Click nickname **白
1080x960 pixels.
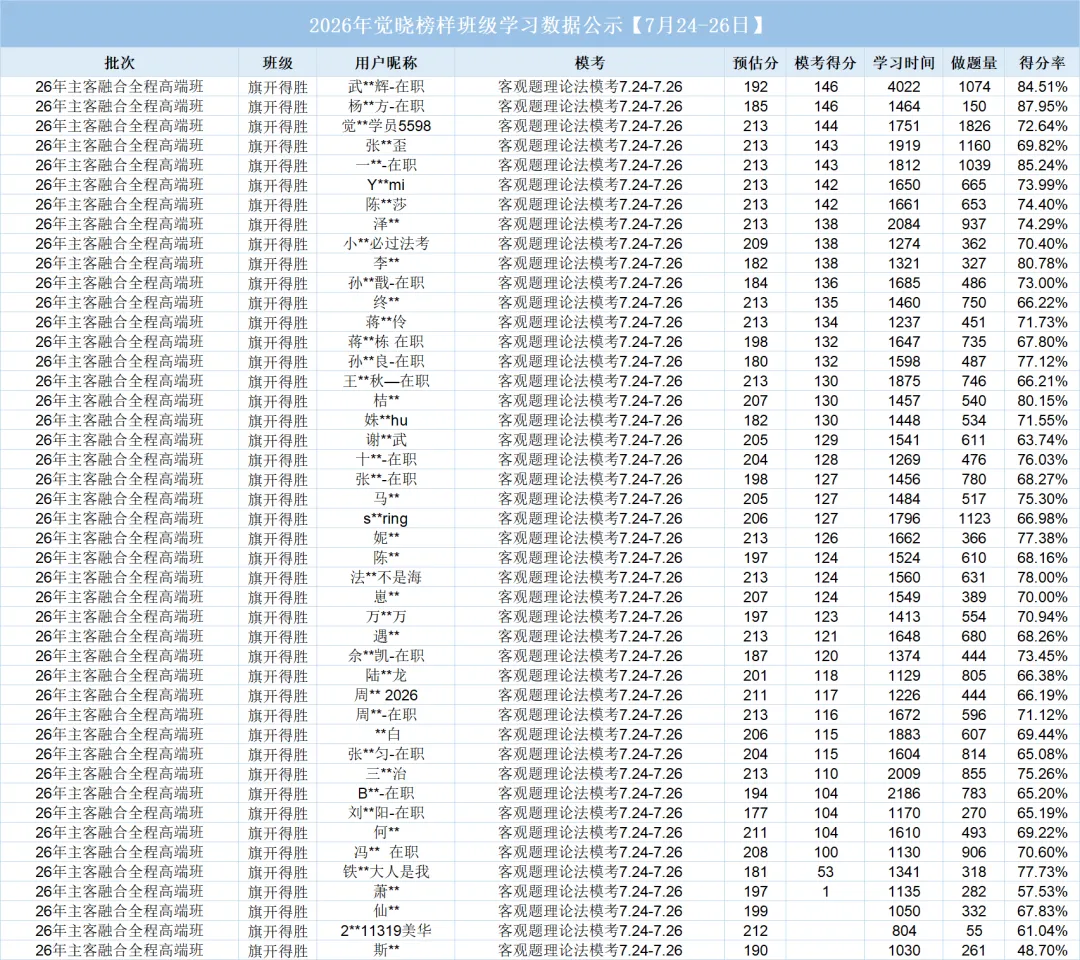coord(386,734)
